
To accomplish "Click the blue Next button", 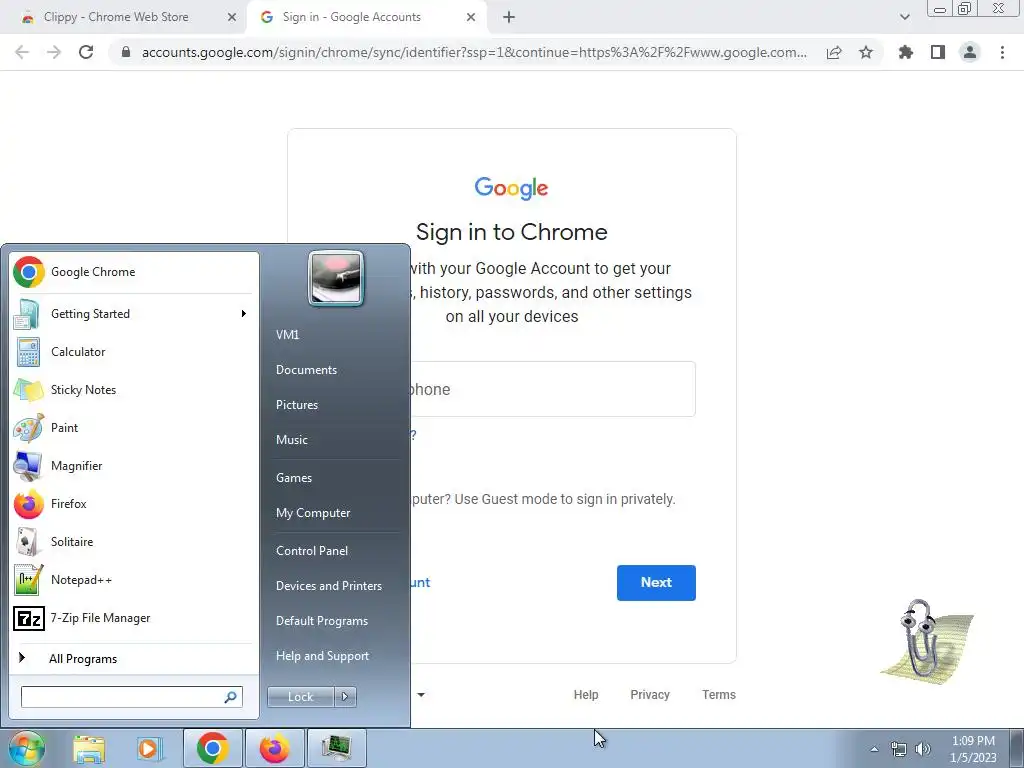I will [x=656, y=583].
